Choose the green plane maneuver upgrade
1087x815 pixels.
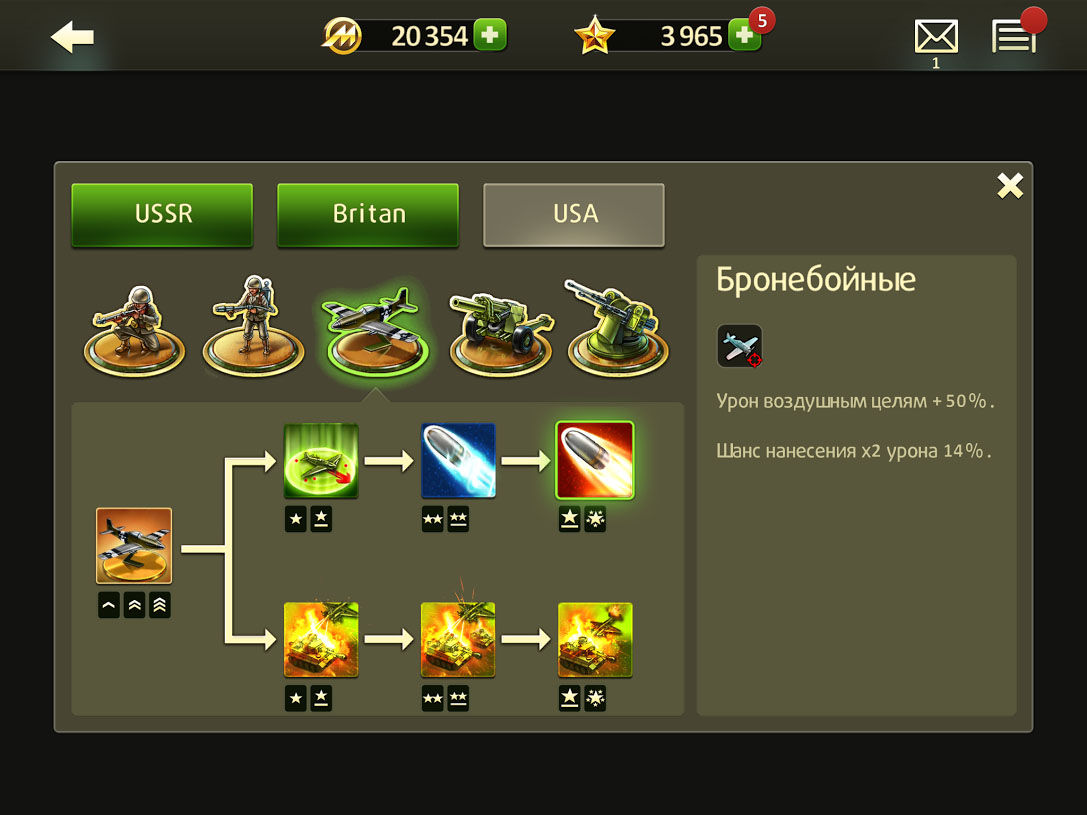pyautogui.click(x=321, y=461)
